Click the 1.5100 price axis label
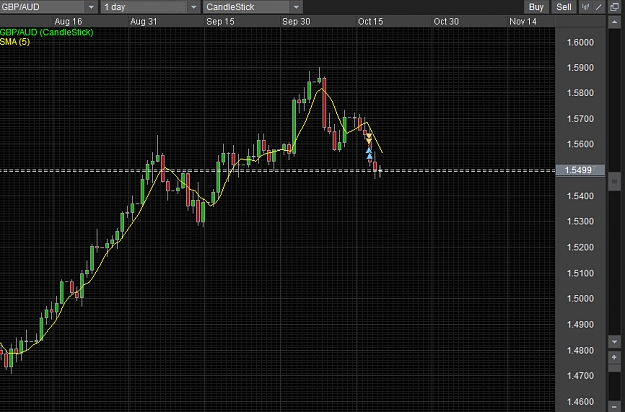The image size is (625, 412). click(x=580, y=273)
